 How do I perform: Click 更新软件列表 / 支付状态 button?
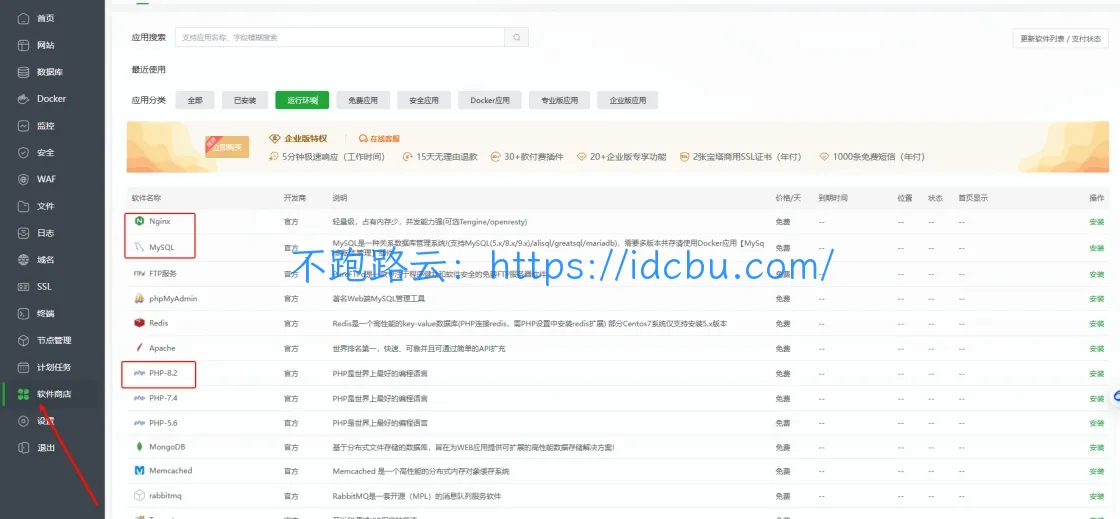tap(1060, 39)
